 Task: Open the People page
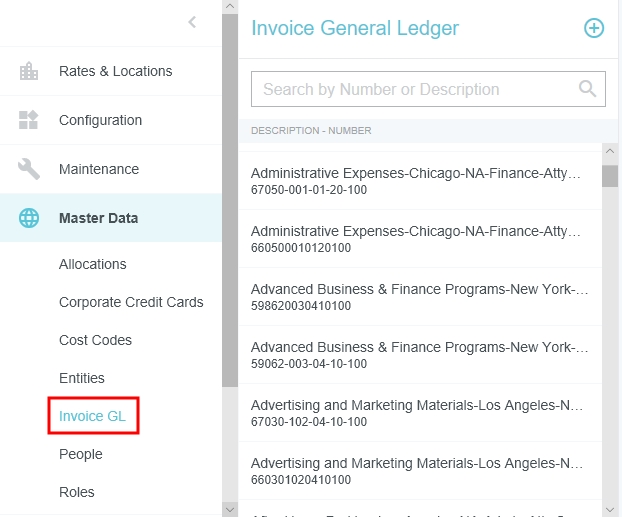81,454
